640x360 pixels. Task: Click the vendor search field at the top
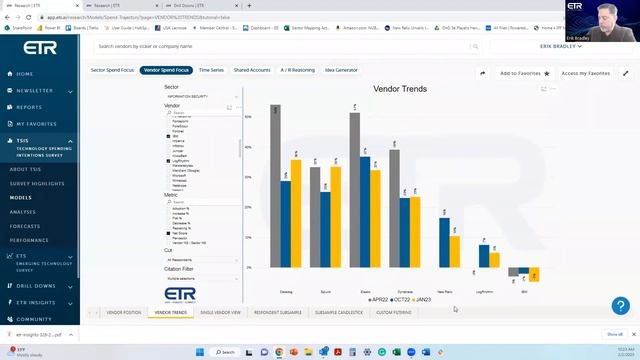coord(288,47)
